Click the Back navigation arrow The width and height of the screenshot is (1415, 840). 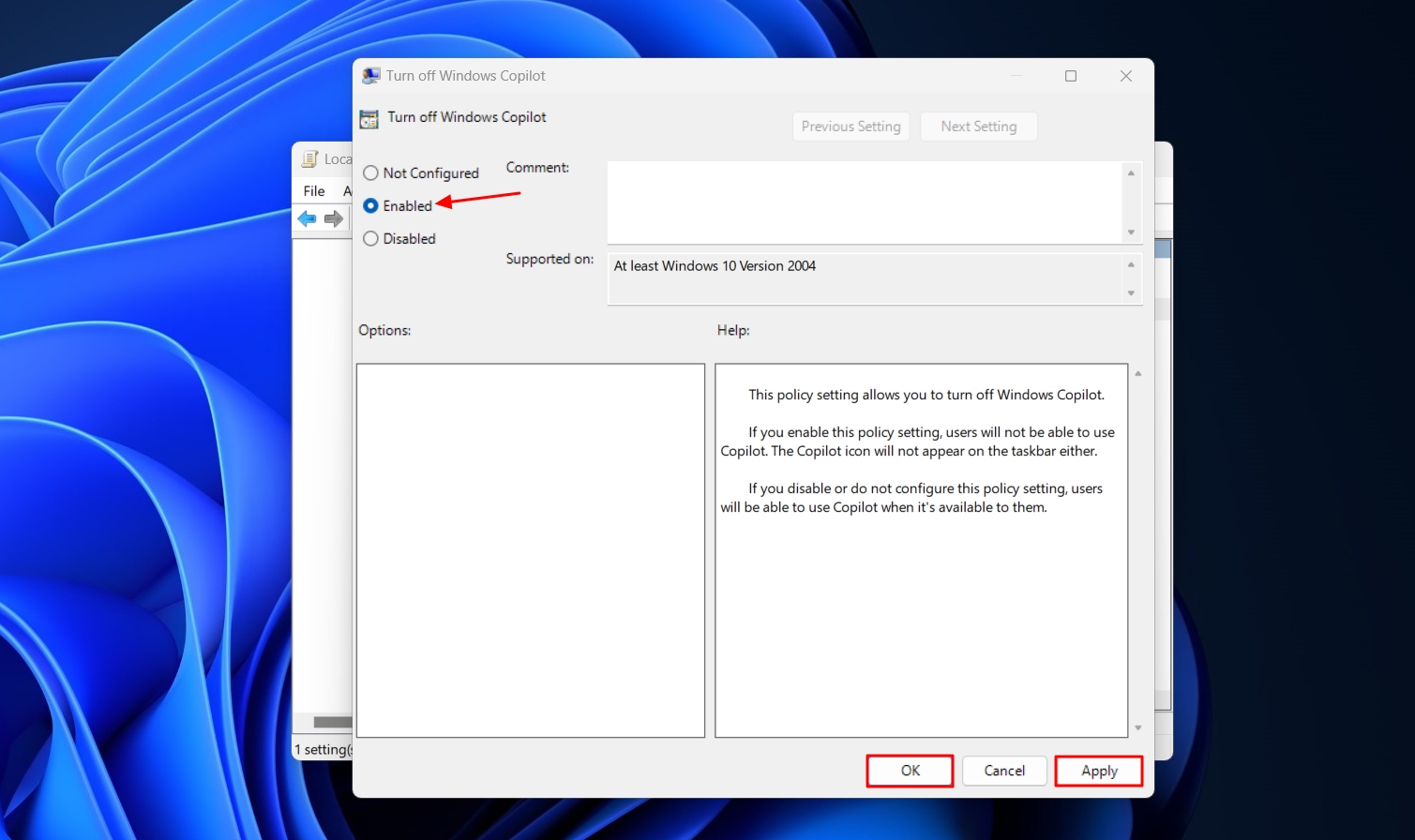coord(307,218)
